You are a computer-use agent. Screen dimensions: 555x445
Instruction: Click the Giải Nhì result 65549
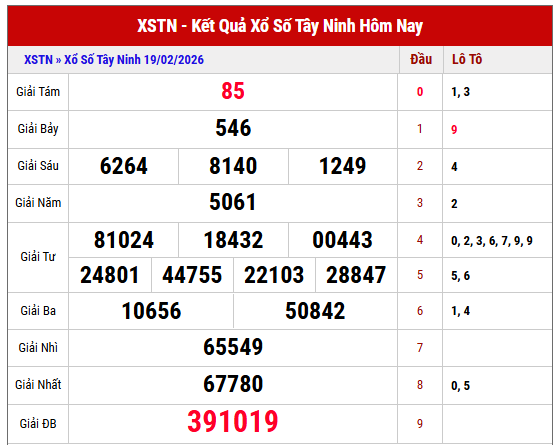click(233, 347)
